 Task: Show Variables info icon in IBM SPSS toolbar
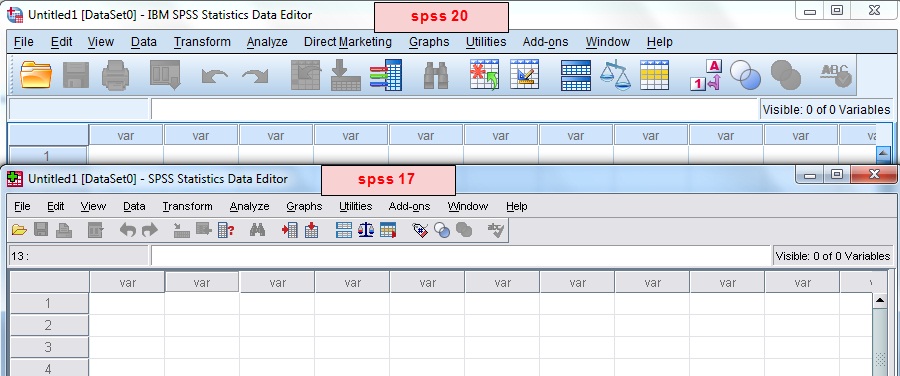point(386,75)
